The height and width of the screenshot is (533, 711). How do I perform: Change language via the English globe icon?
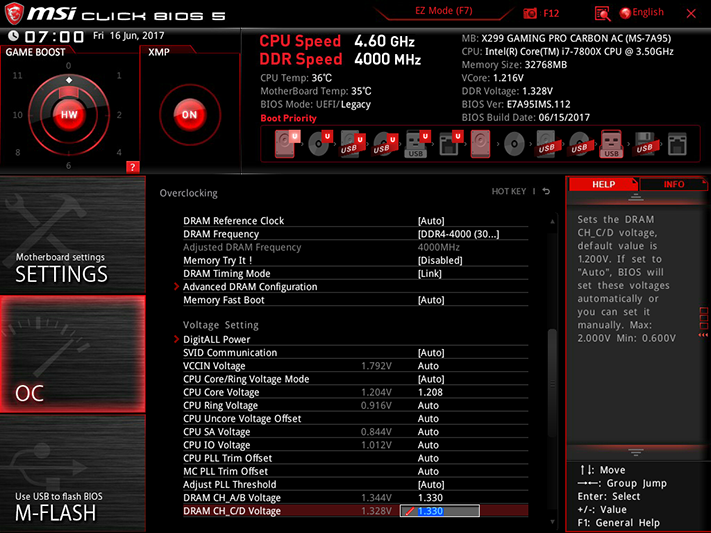tap(625, 13)
